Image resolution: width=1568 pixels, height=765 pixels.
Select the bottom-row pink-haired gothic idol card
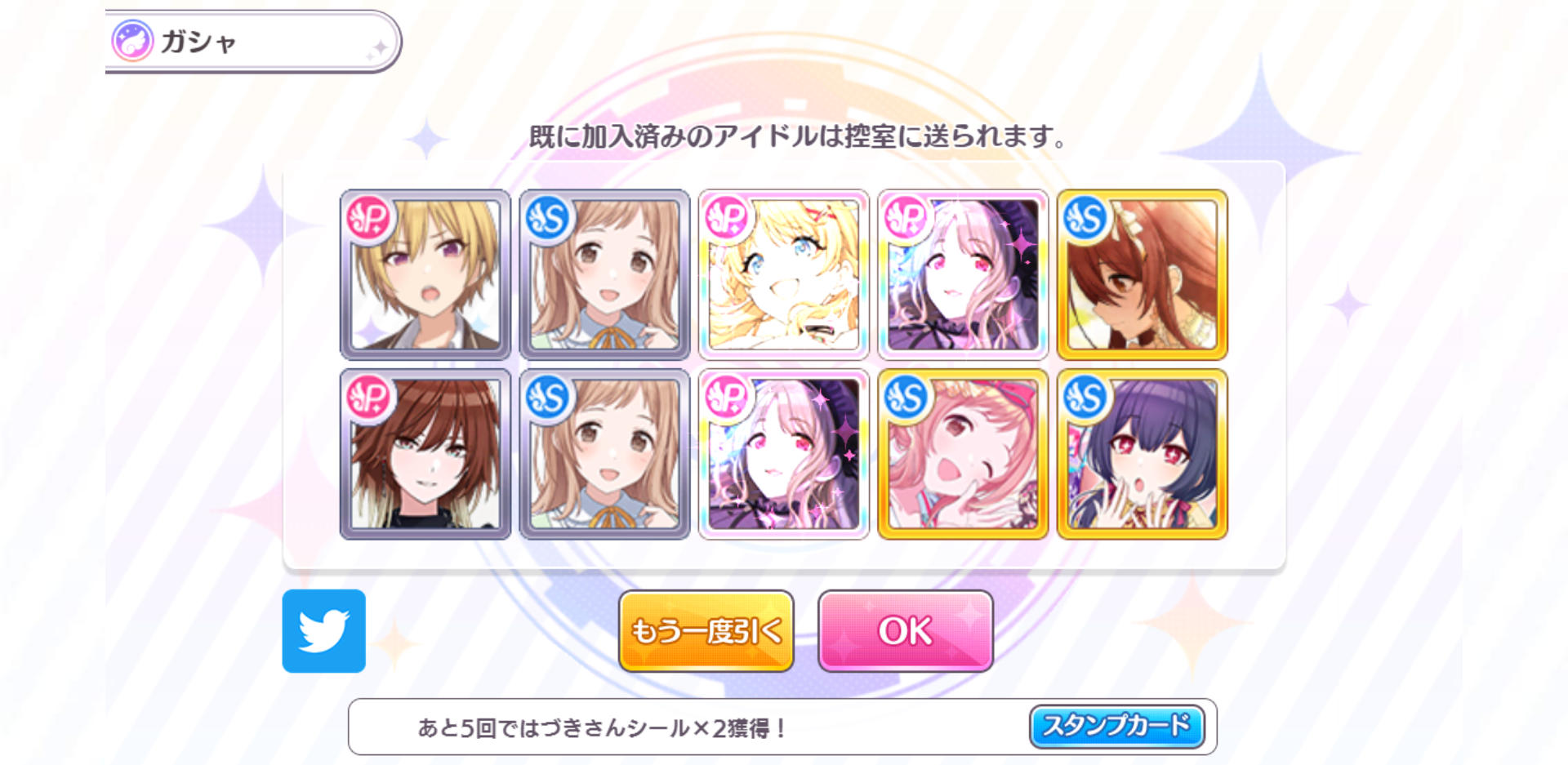(784, 454)
